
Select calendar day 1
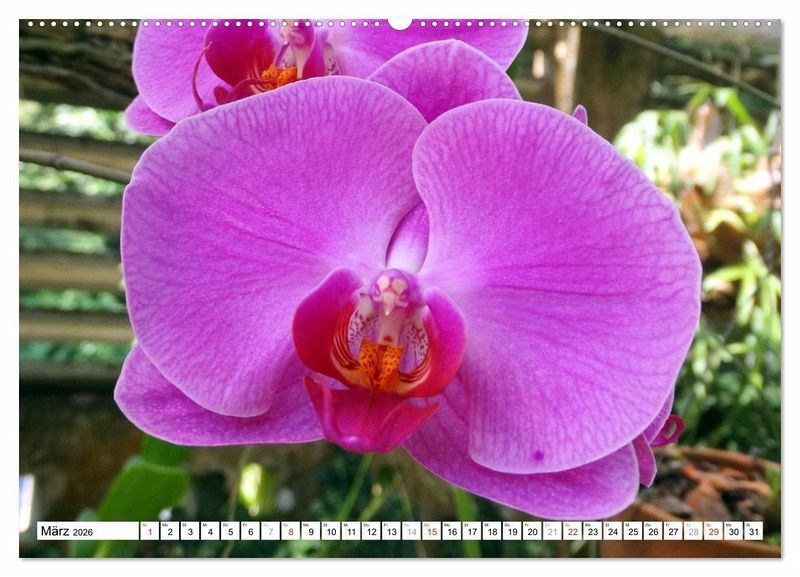(149, 531)
